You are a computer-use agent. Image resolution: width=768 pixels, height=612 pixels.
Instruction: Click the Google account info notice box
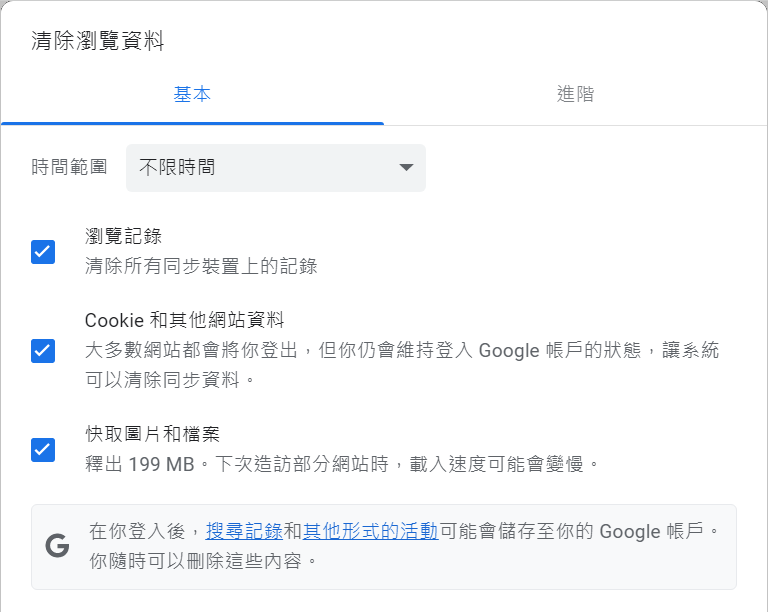pos(384,547)
